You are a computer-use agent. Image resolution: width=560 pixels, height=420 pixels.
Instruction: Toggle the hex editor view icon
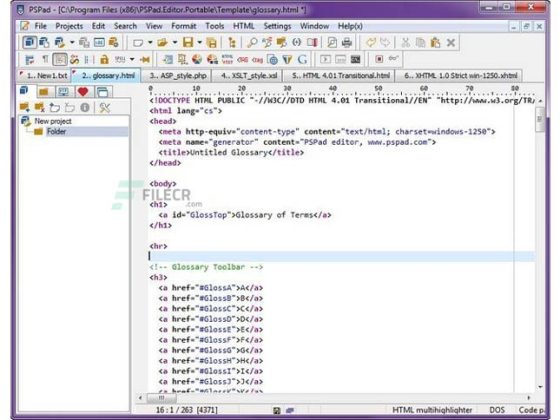point(99,42)
